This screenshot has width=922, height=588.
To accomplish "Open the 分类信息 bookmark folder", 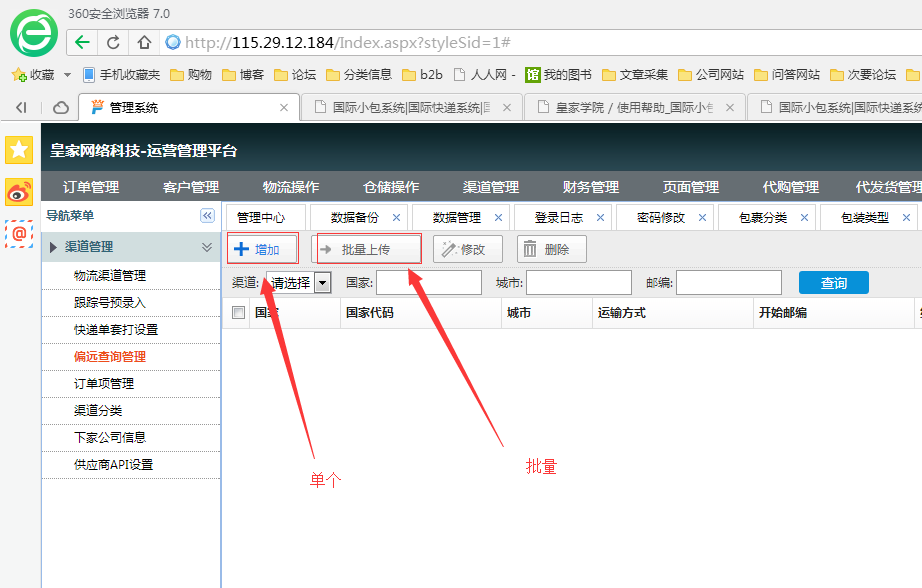I will 359,75.
